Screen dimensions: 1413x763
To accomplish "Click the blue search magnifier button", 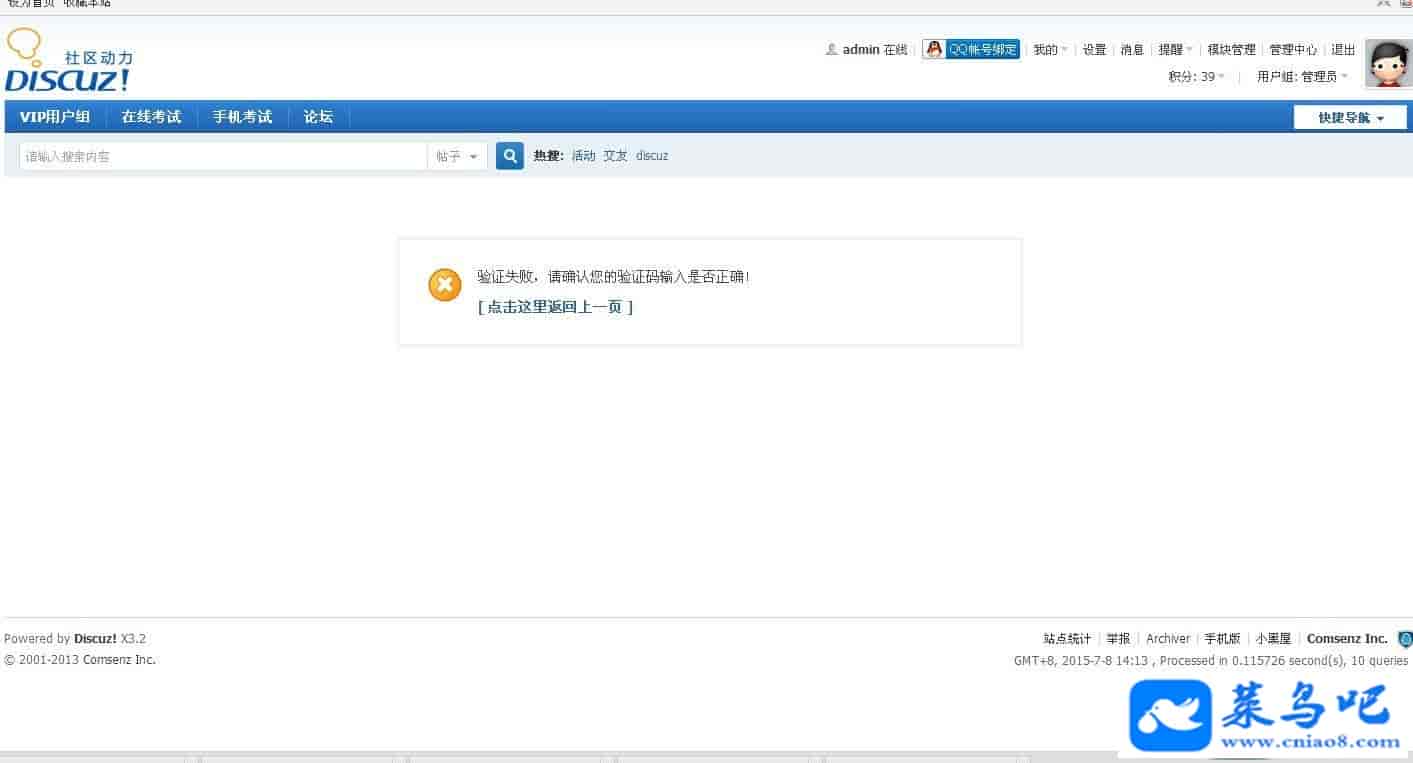I will point(510,156).
